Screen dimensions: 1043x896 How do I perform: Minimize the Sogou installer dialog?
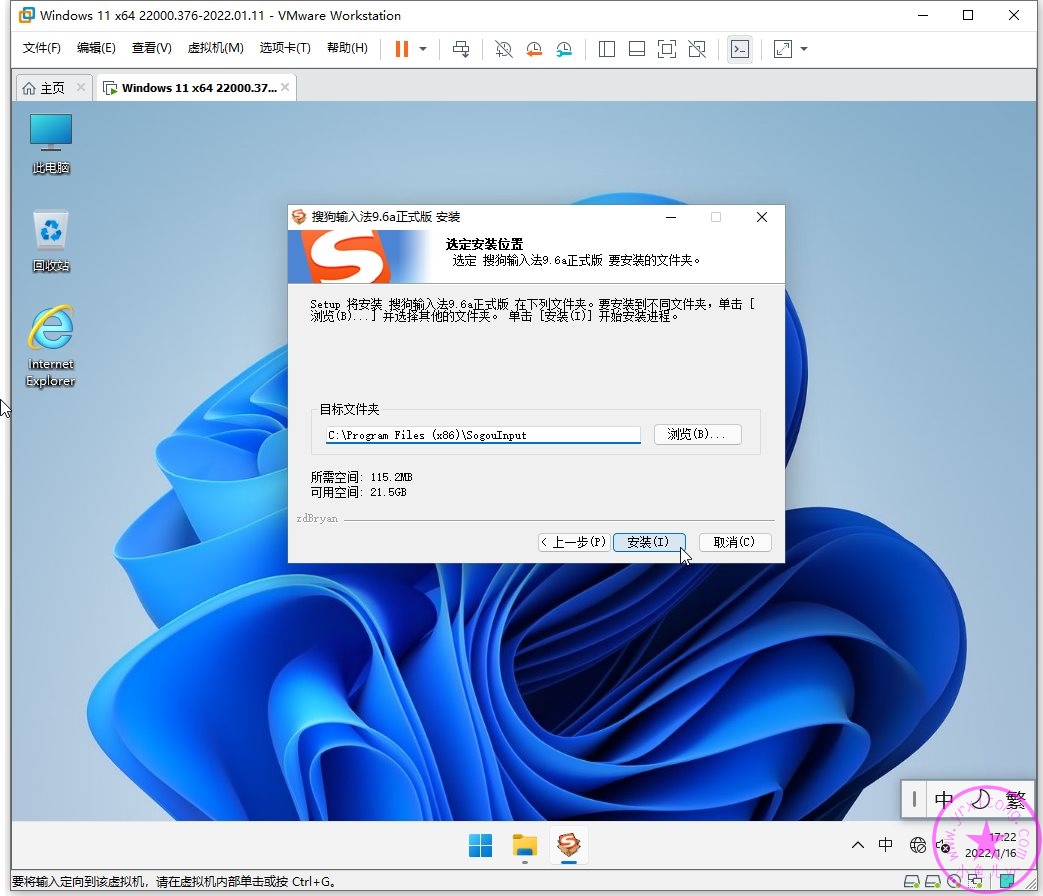pyautogui.click(x=671, y=217)
